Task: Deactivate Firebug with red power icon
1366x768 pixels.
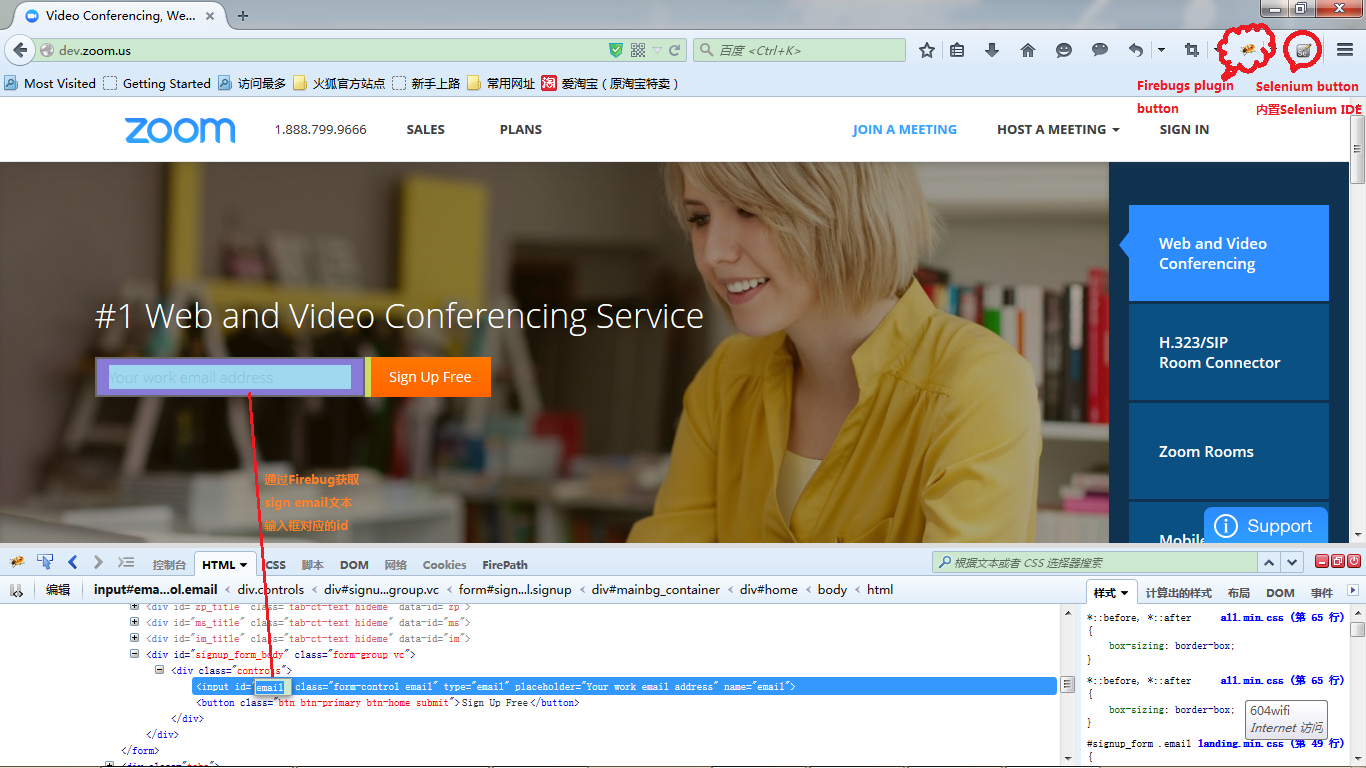Action: (x=1354, y=562)
